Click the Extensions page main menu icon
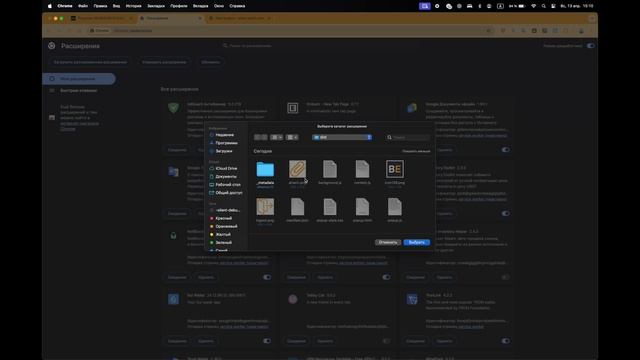640x360 pixels. coord(51,46)
